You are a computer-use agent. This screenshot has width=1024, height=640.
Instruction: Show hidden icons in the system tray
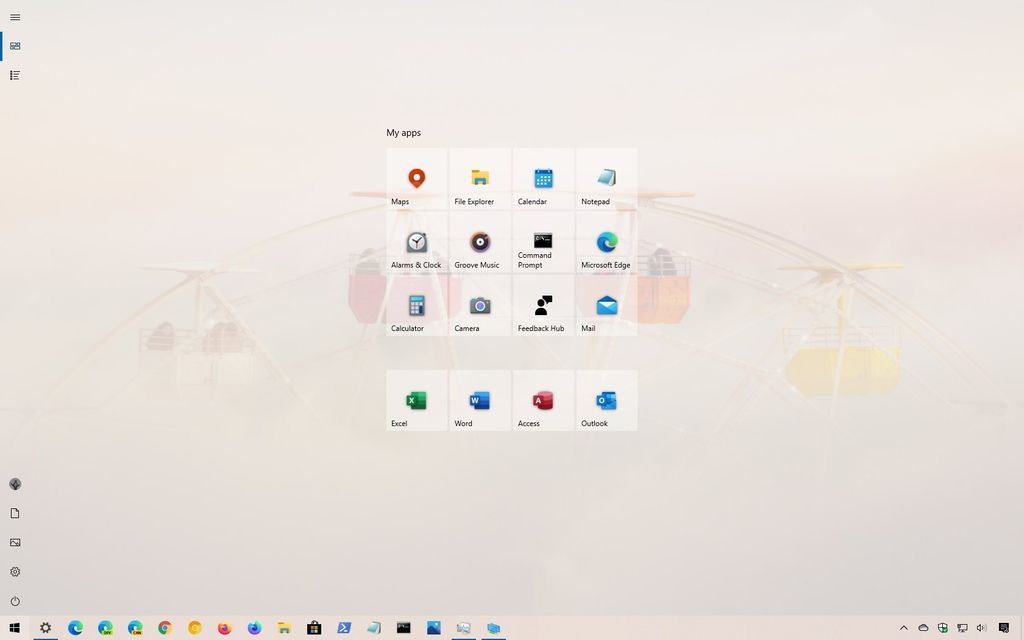(x=903, y=627)
